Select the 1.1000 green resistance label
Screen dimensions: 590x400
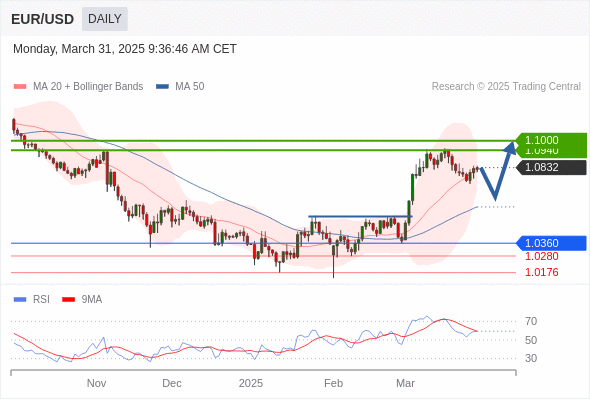(x=551, y=140)
